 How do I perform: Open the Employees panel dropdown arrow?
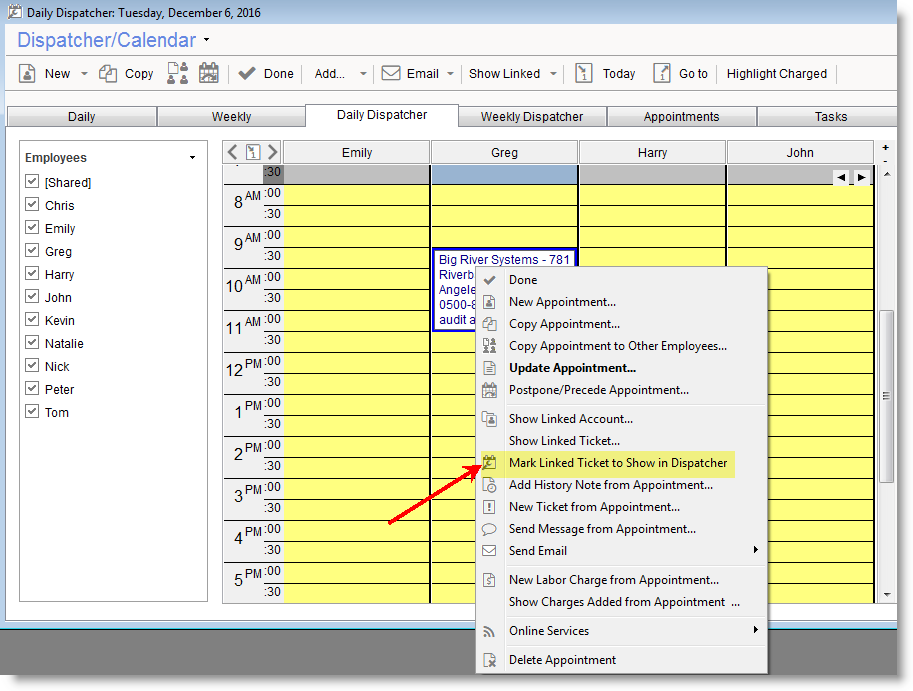click(192, 158)
